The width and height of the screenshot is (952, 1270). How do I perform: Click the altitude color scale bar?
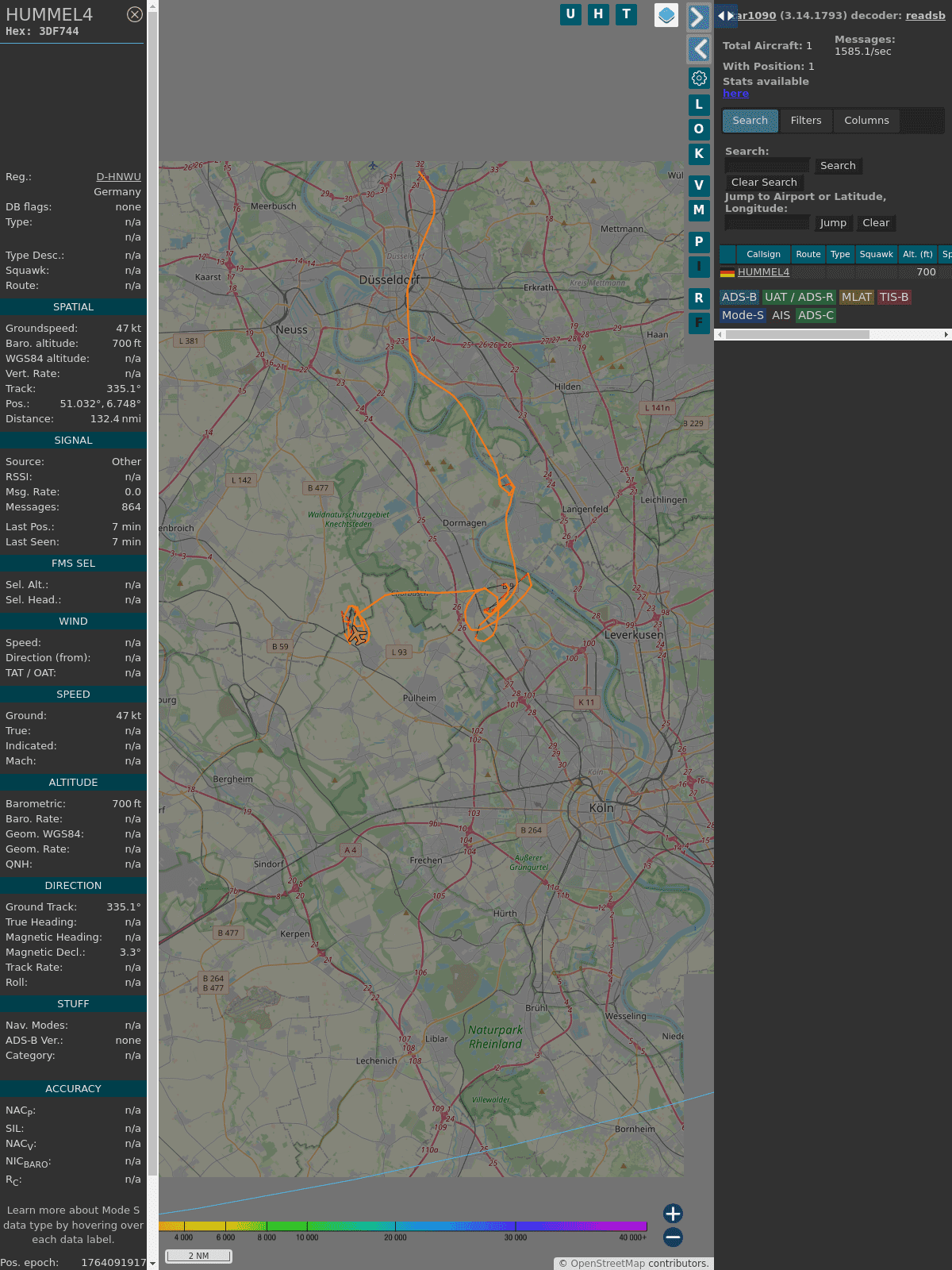tap(403, 1226)
